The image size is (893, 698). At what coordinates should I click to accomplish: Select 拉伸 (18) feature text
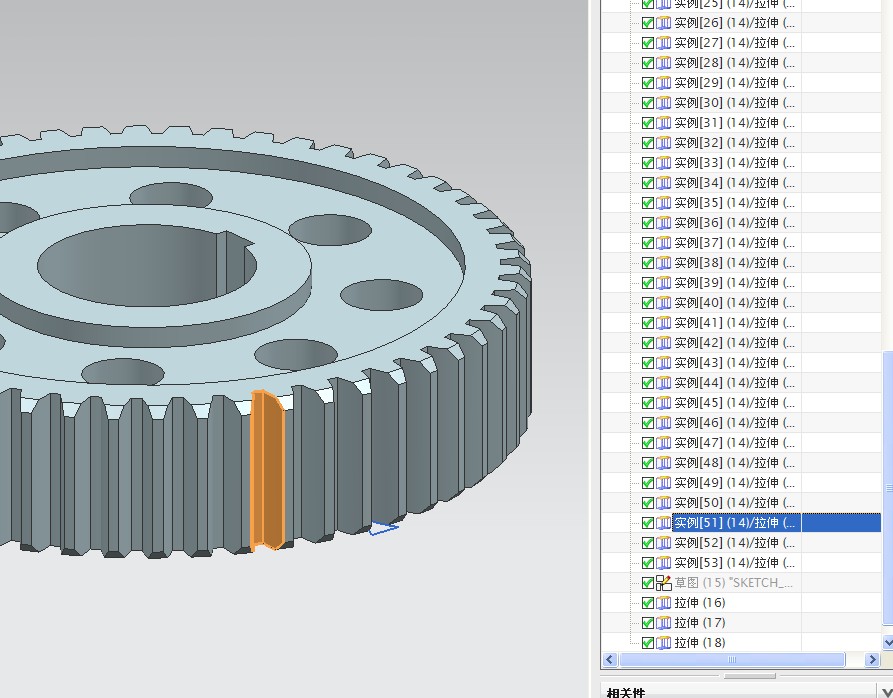tap(700, 643)
